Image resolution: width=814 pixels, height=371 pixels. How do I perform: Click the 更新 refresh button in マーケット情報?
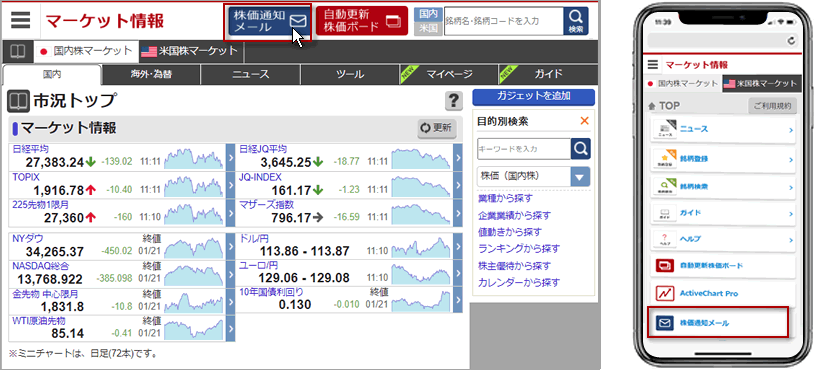[x=437, y=128]
